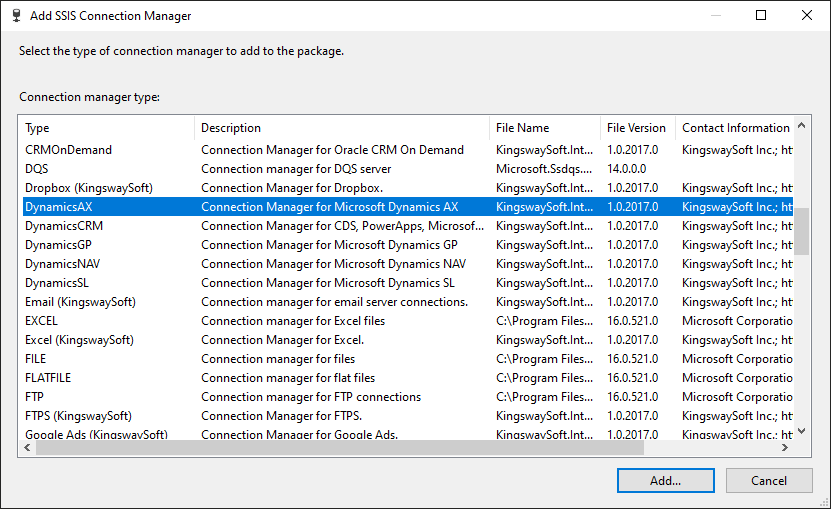Click the horizontal scrollbar thumb
Viewport: 831px width, 509px height.
[340, 447]
